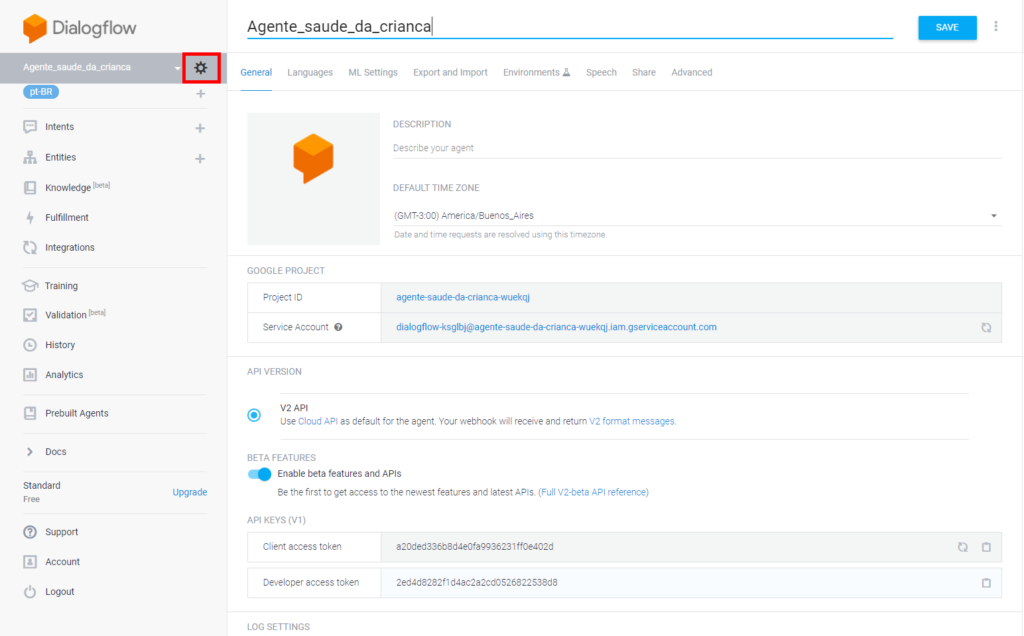Disable the Enable beta features toggle
Image resolution: width=1024 pixels, height=636 pixels.
click(x=259, y=474)
